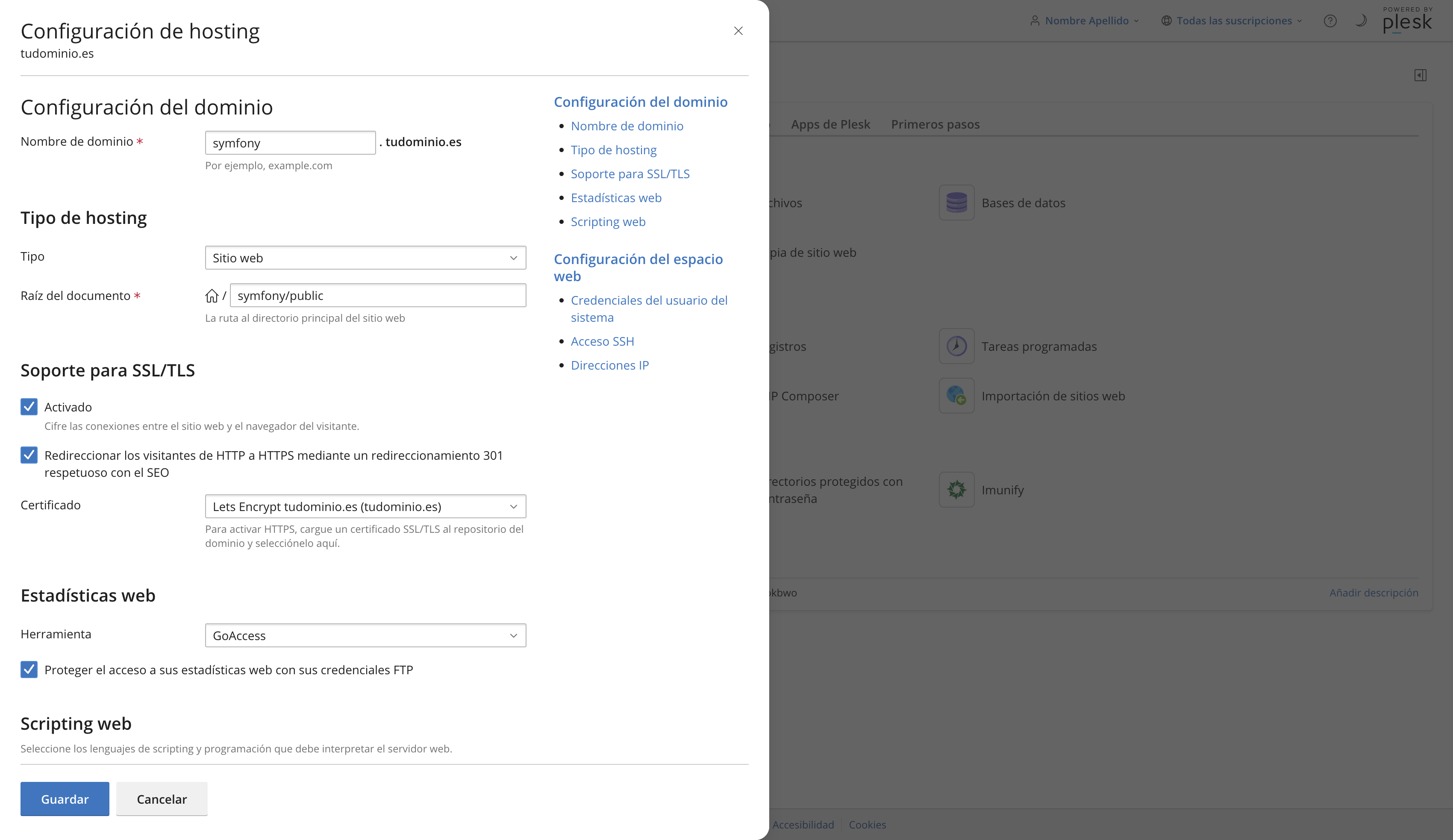The width and height of the screenshot is (1453, 840).
Task: Open Imunify label
Action: [x=1003, y=490]
